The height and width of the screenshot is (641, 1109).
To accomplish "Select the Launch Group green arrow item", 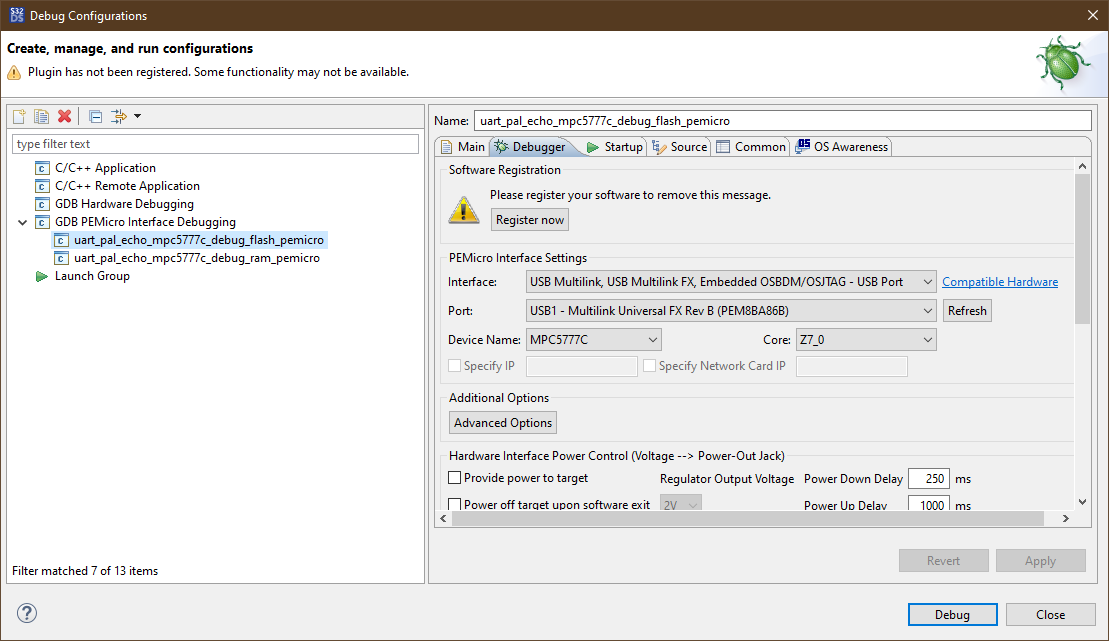I will (x=91, y=276).
